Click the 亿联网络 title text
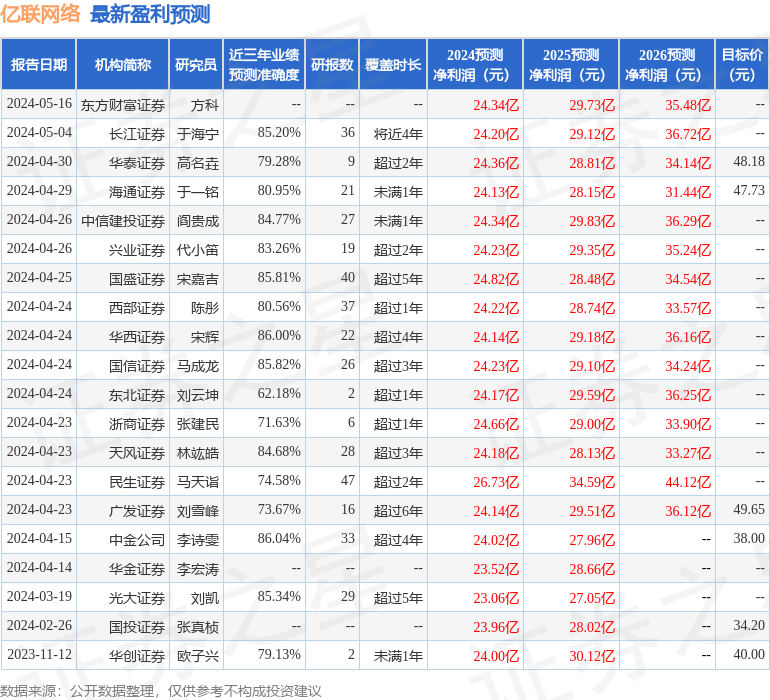Image resolution: width=770 pixels, height=700 pixels. (40, 14)
